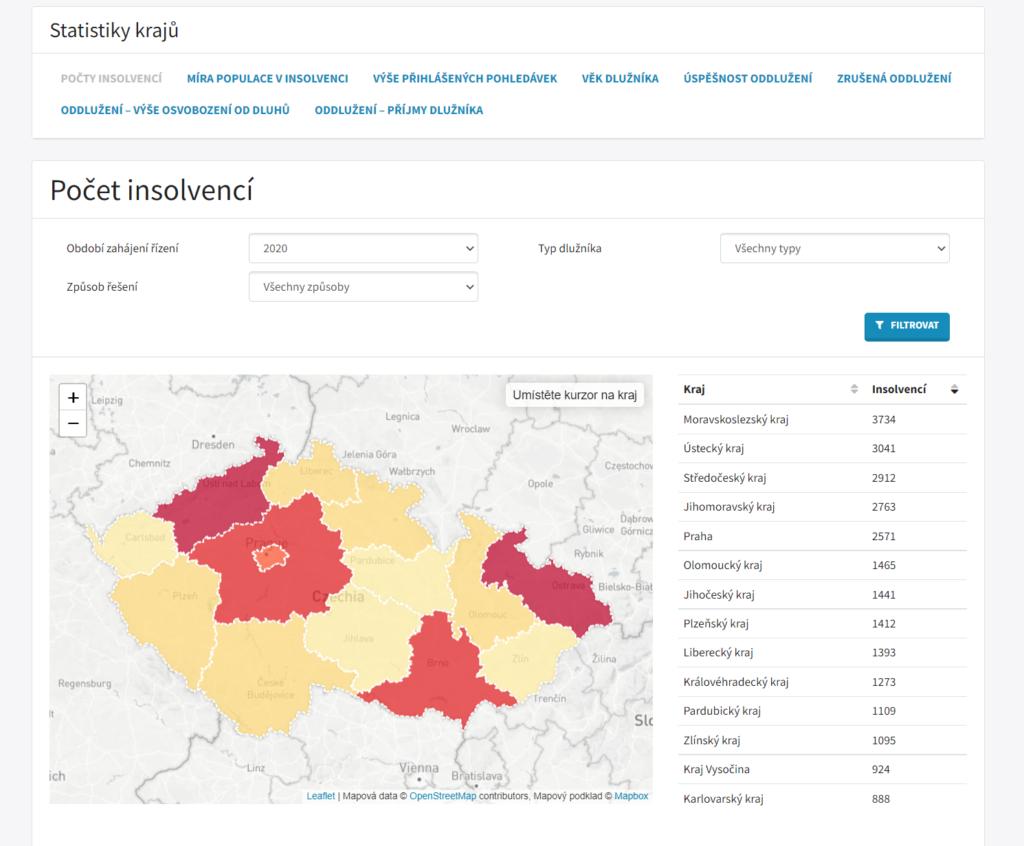
Task: Follow the Mapbox attribution link
Action: click(631, 796)
